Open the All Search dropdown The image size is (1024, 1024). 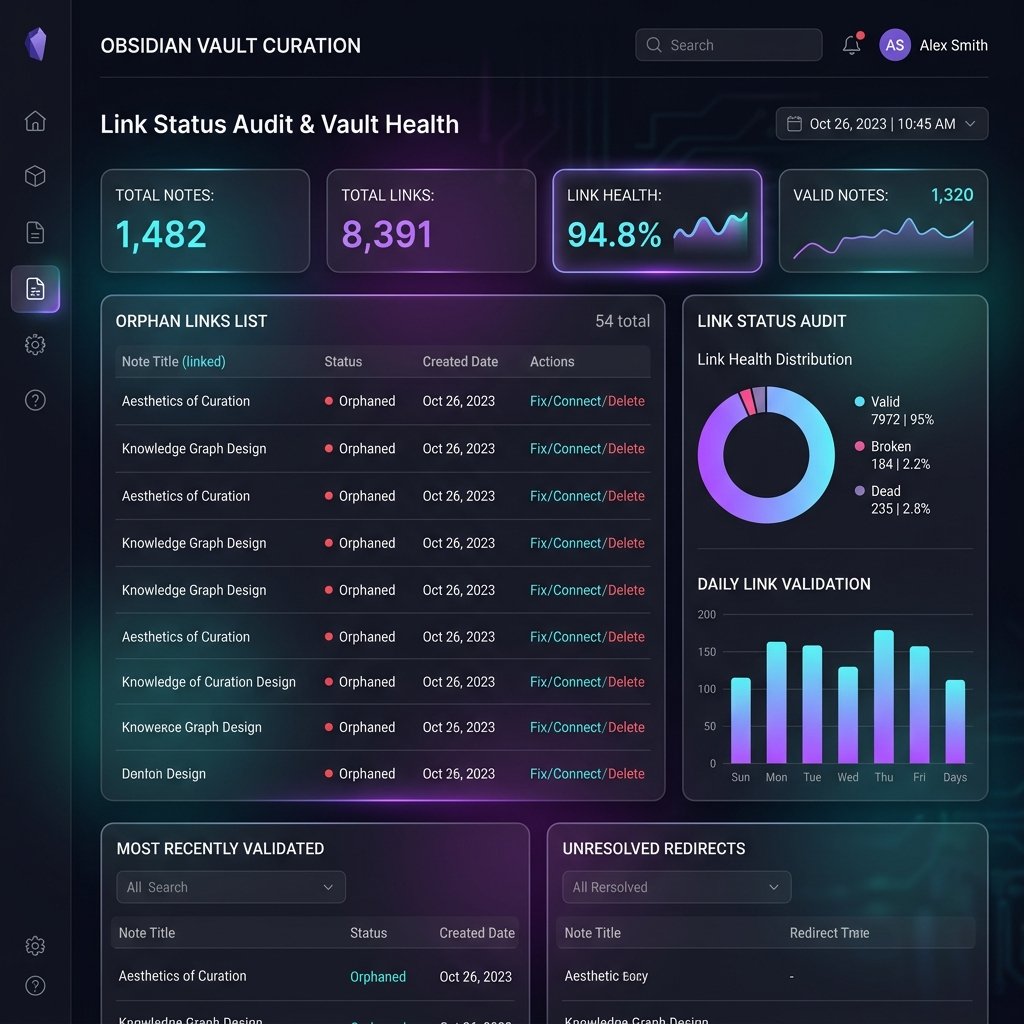tap(231, 887)
